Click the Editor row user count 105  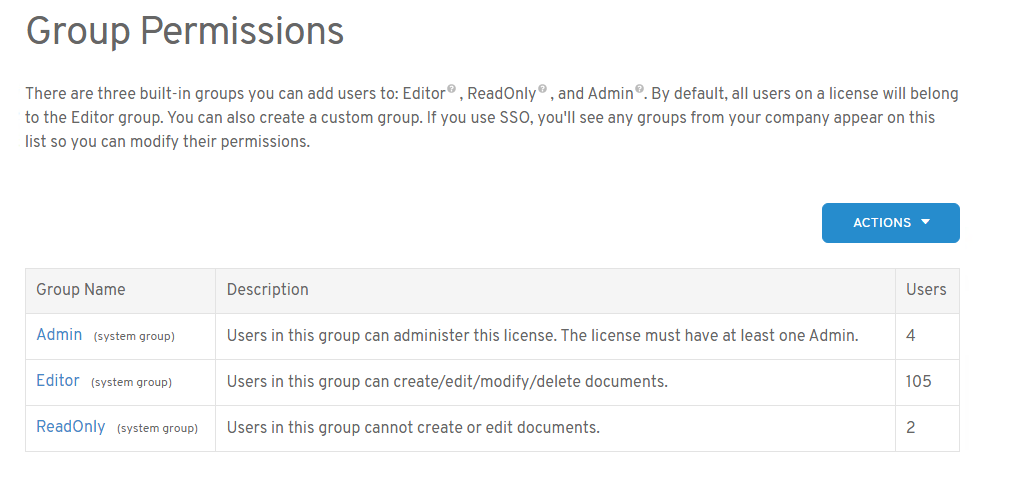click(x=918, y=381)
